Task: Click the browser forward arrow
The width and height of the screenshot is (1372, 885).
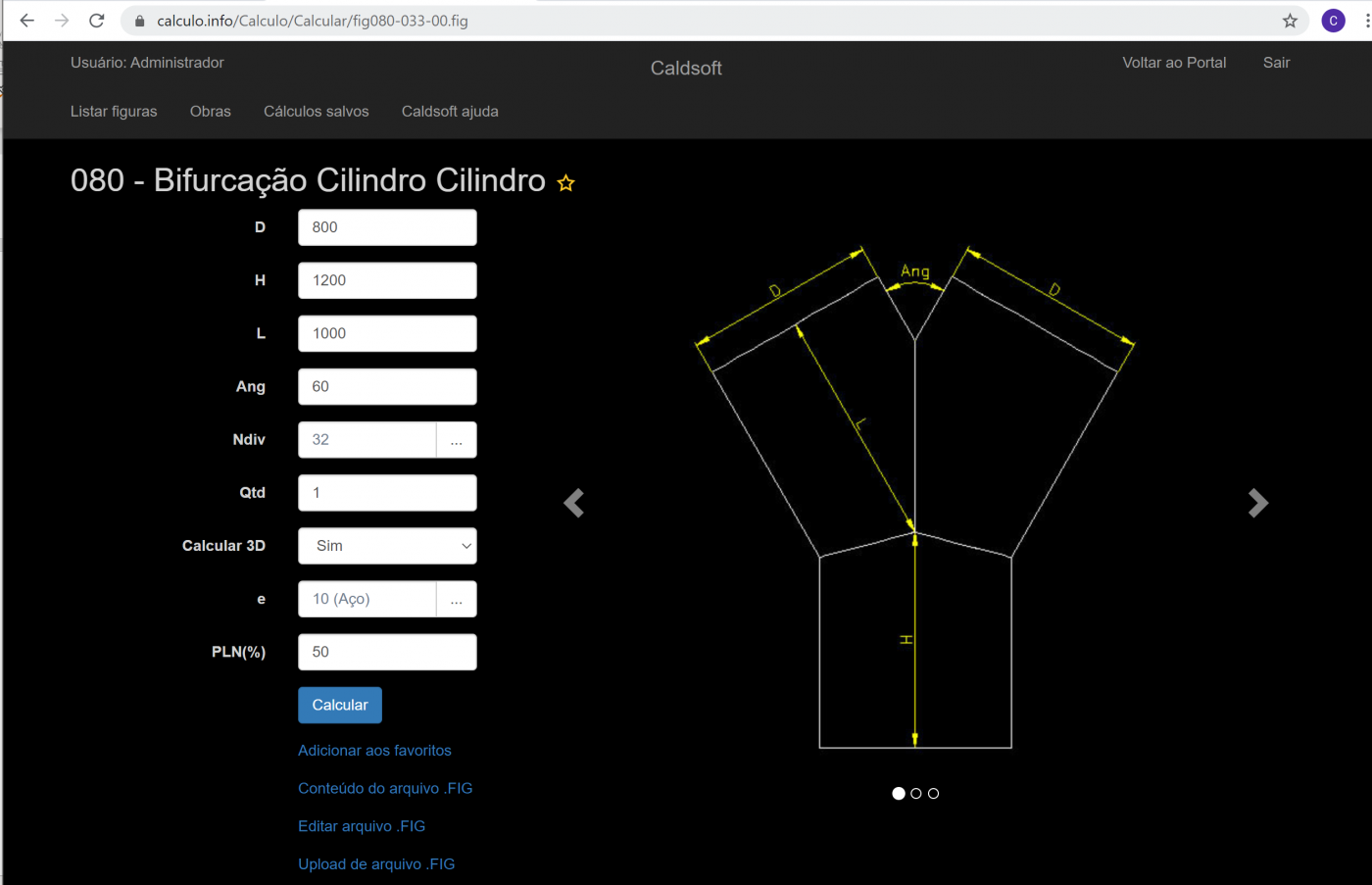Action: coord(62,21)
